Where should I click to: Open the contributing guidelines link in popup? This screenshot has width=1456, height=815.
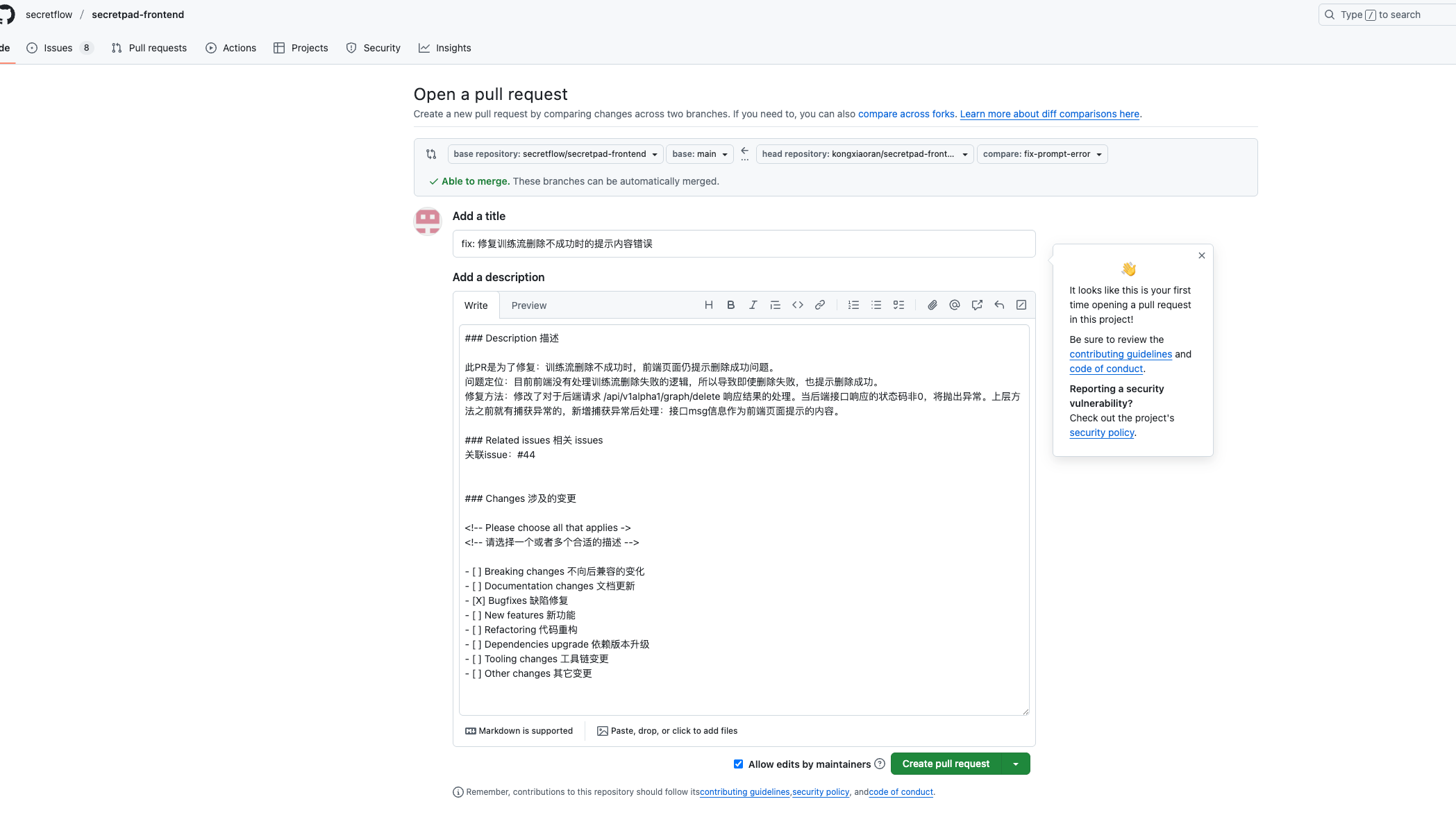(x=1120, y=354)
